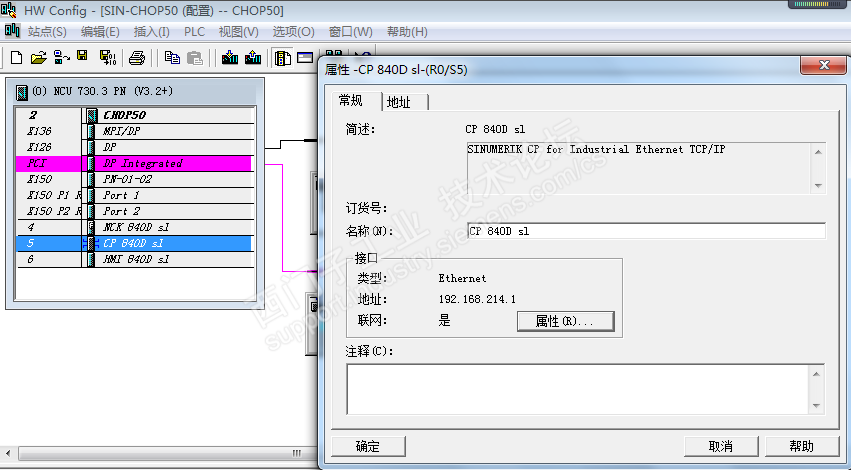Select the CHOP50 row in slot 2
This screenshot has width=851, height=470.
coord(135,115)
